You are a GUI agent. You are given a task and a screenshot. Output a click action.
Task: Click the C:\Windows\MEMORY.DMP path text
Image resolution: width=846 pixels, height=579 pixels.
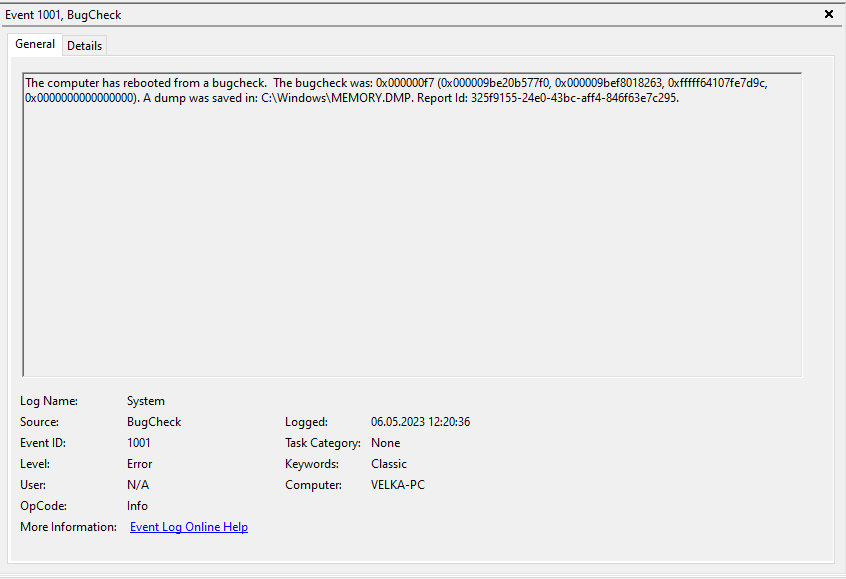(336, 98)
